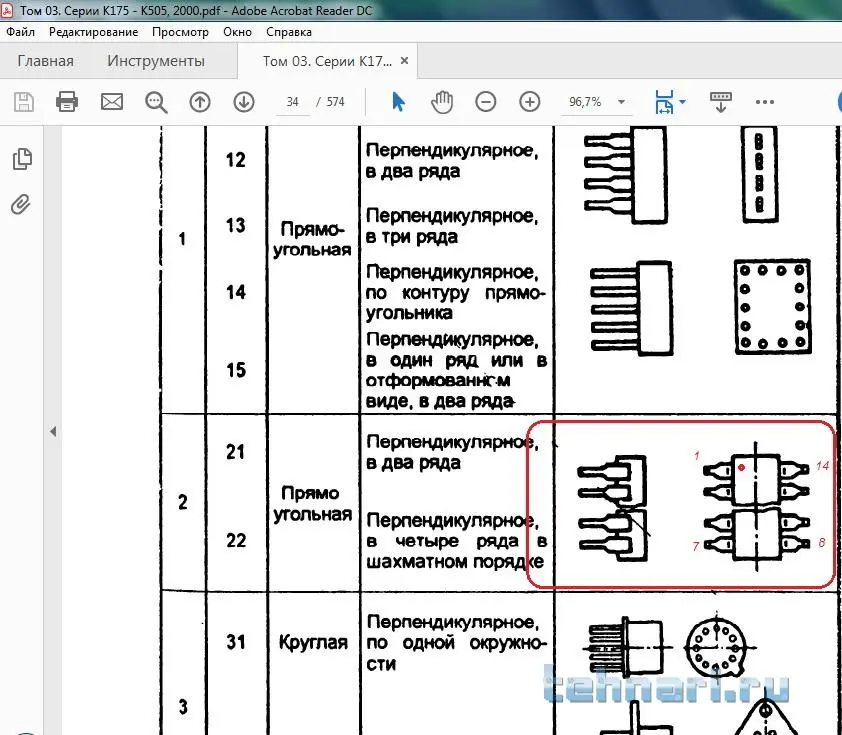842x735 pixels.
Task: Open more tools three-dots menu
Action: pyautogui.click(x=765, y=101)
